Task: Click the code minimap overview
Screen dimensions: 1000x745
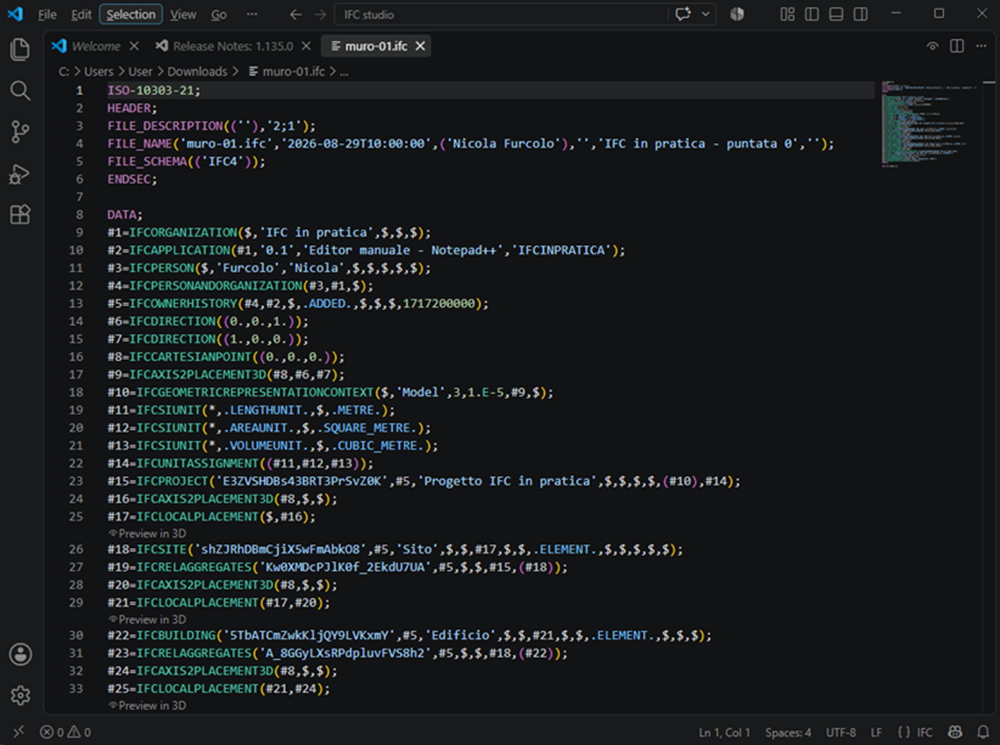Action: [929, 124]
